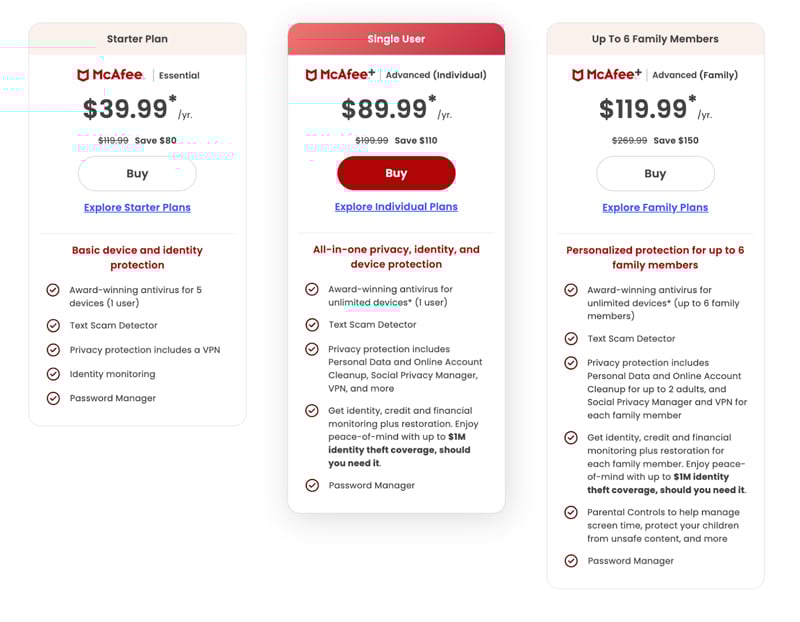Buy the $119.99 Advanced Family plan
This screenshot has width=800, height=622.
[655, 173]
